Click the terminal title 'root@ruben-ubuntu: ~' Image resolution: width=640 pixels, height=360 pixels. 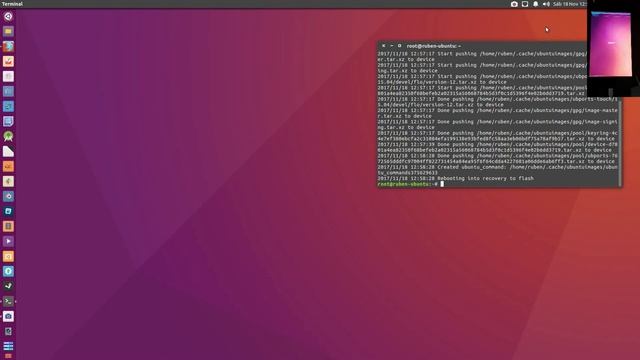(433, 46)
